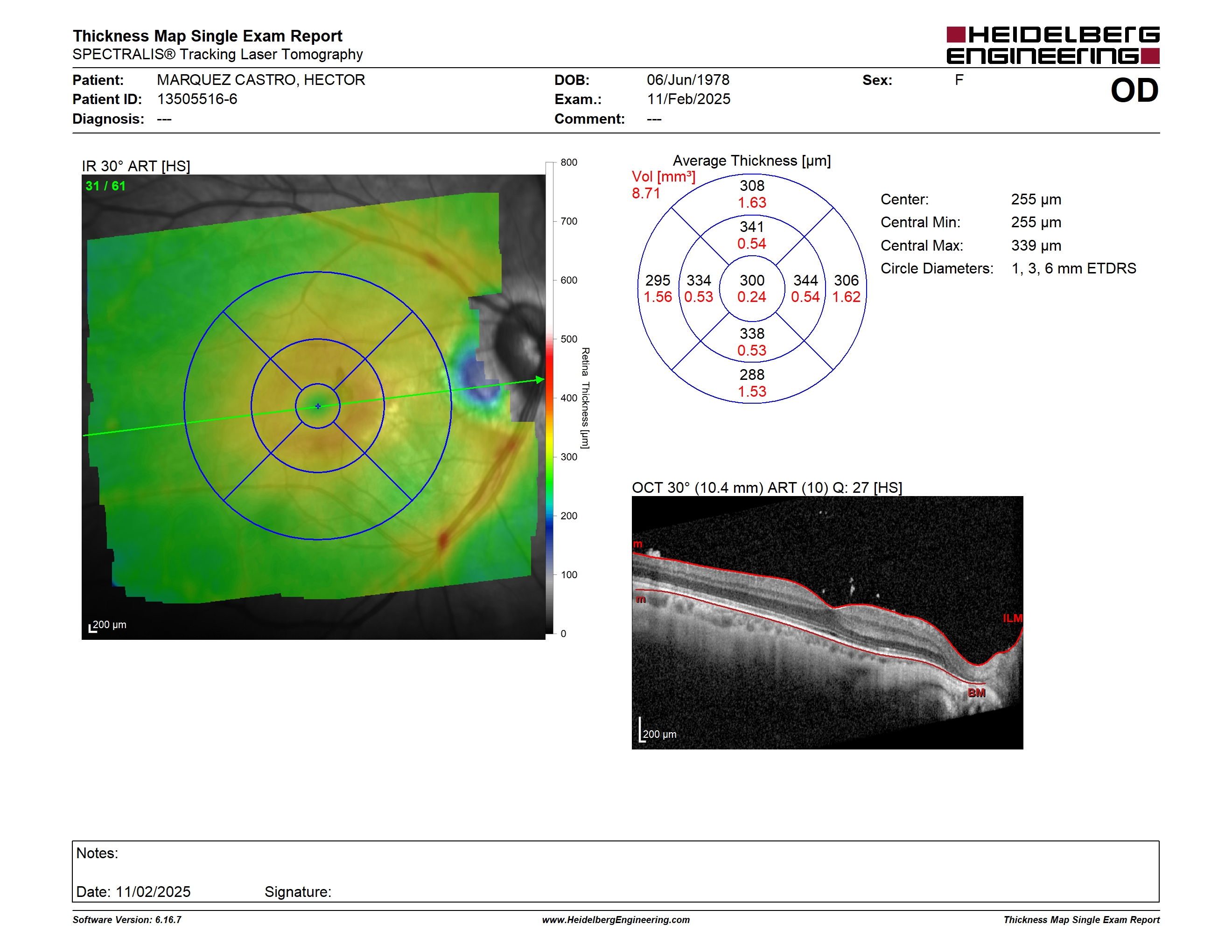This screenshot has height=952, width=1232.
Task: Click the 400 mark on thickness scale
Action: click(568, 398)
